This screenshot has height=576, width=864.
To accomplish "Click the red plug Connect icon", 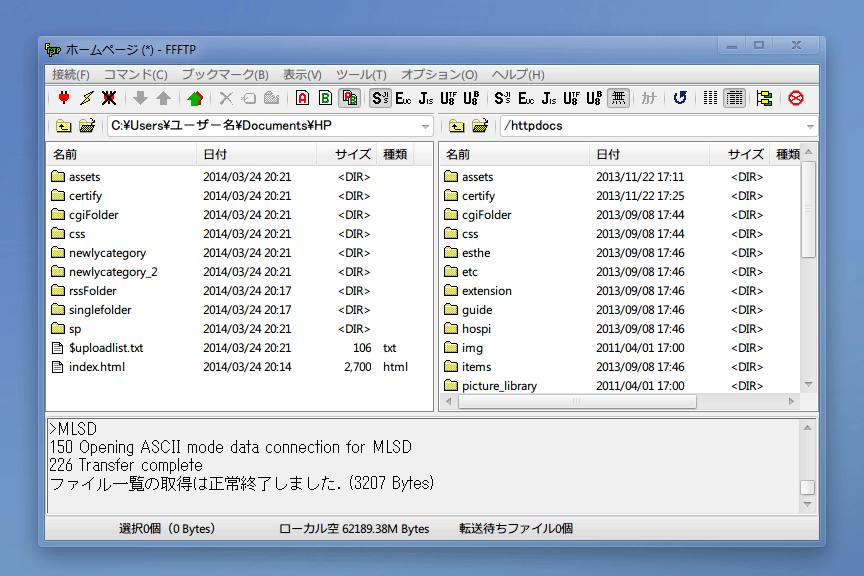I will (x=64, y=98).
